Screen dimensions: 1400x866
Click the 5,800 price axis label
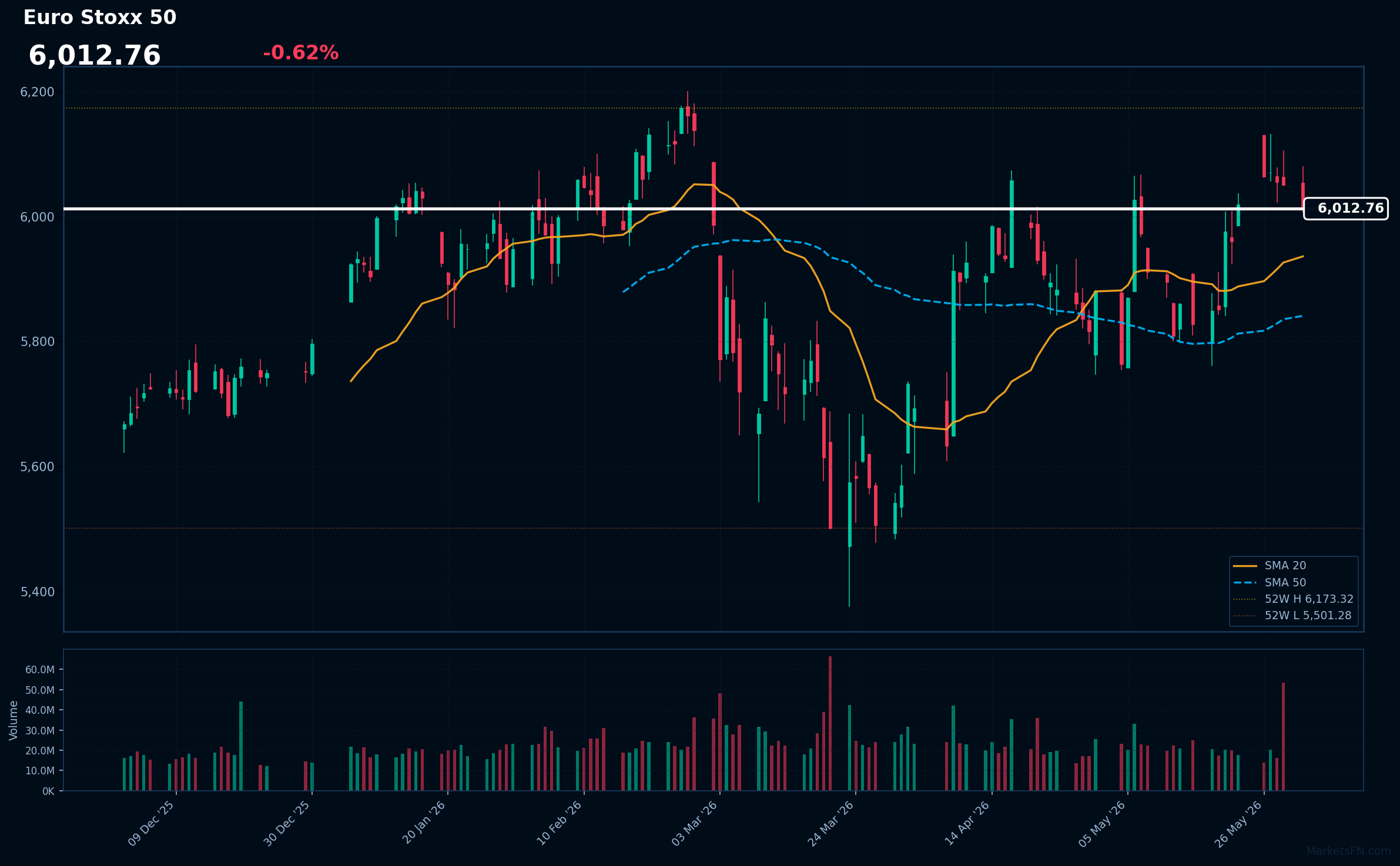tap(37, 342)
